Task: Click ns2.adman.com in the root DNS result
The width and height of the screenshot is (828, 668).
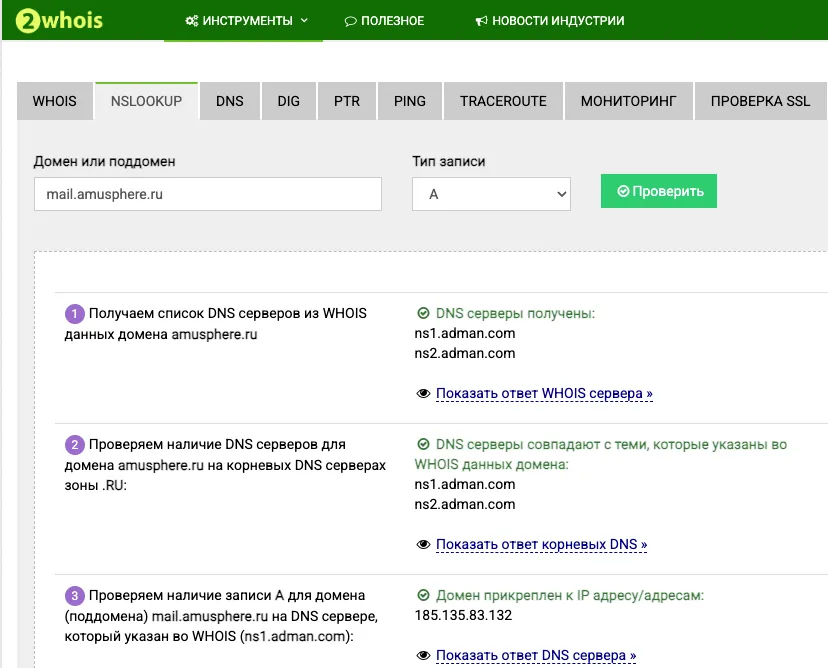Action: pyautogui.click(x=465, y=504)
